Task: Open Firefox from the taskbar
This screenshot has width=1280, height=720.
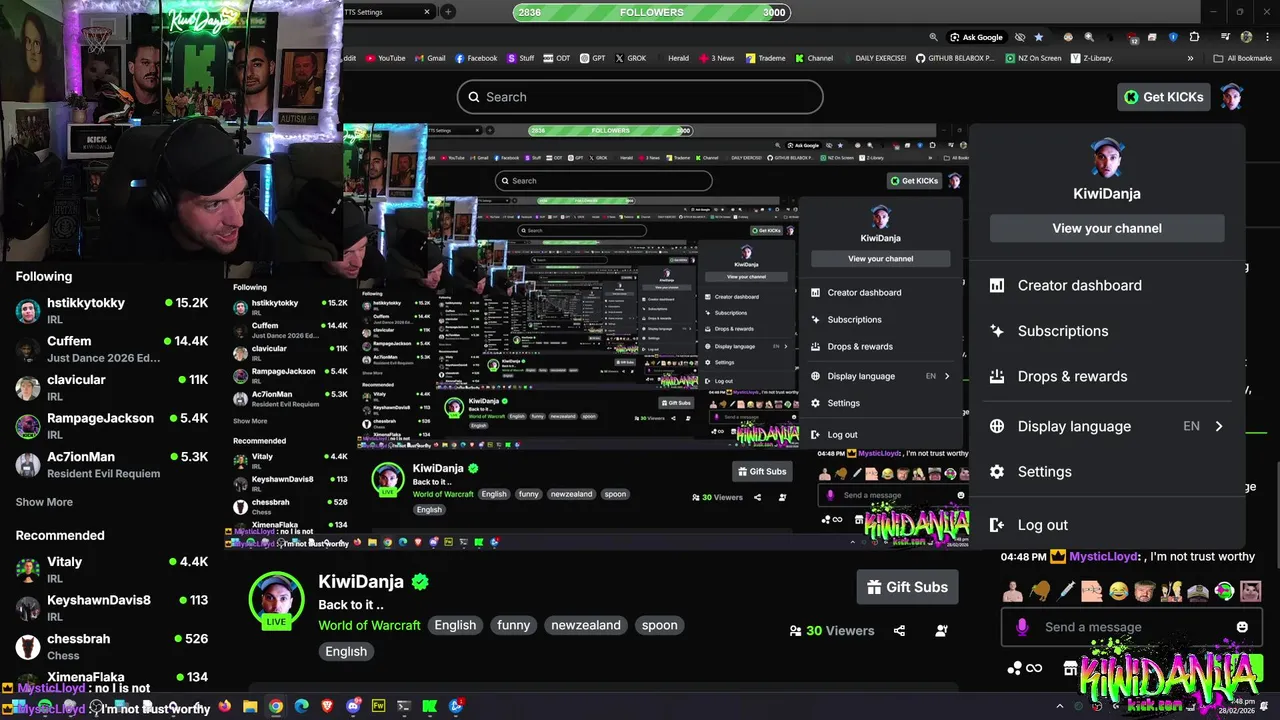Action: (x=224, y=706)
